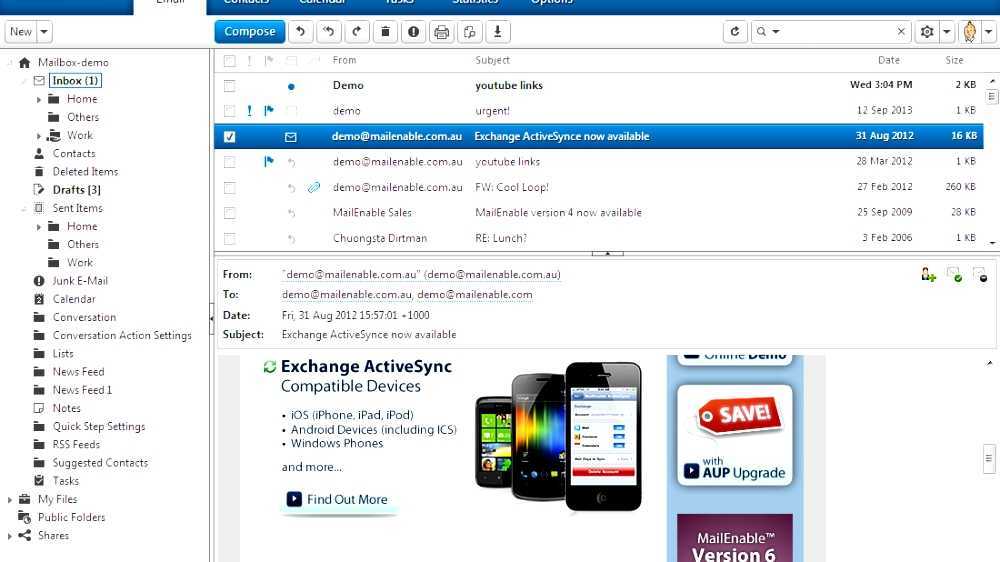This screenshot has height=562, width=1000.
Task: Expand the Shares node
Action: click(10, 536)
